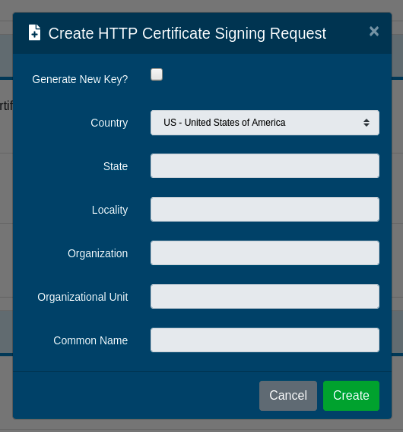This screenshot has width=403, height=432.
Task: Click the new-document icon in dialog header
Action: pos(34,33)
